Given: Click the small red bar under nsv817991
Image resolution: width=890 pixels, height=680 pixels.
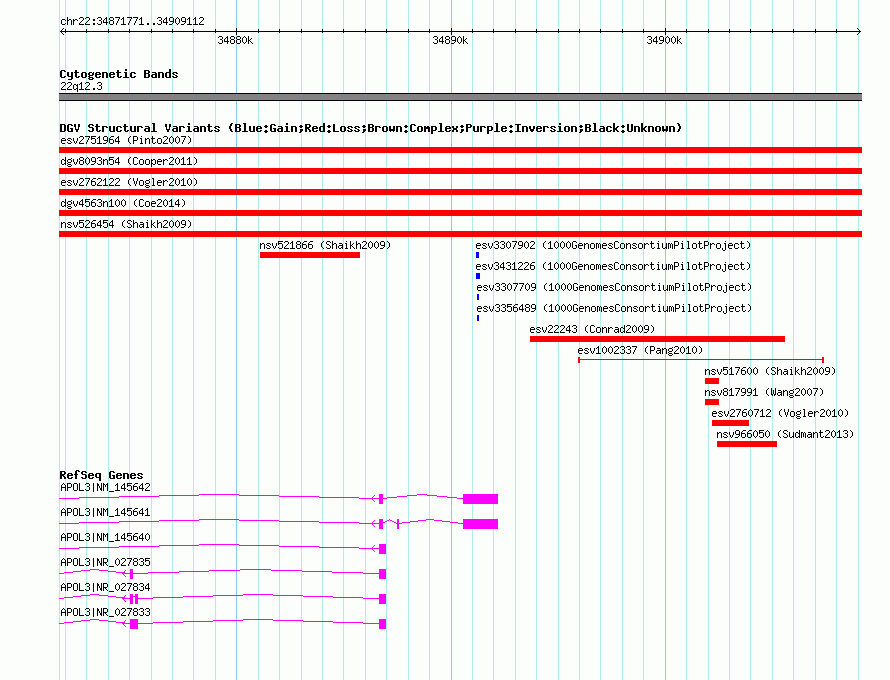Looking at the screenshot, I should tap(712, 402).
